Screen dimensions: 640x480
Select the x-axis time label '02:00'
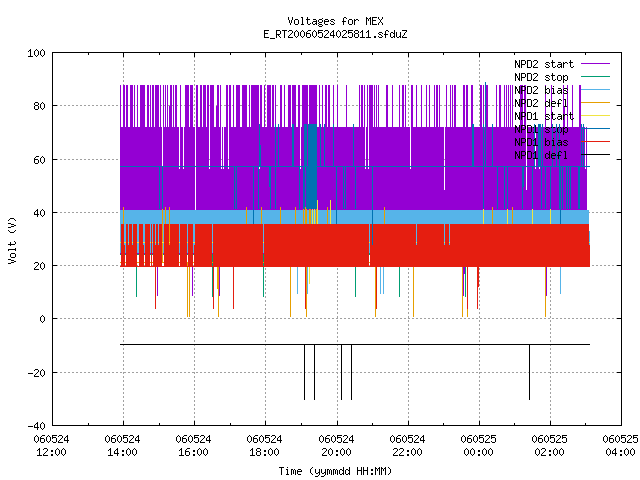click(x=549, y=453)
